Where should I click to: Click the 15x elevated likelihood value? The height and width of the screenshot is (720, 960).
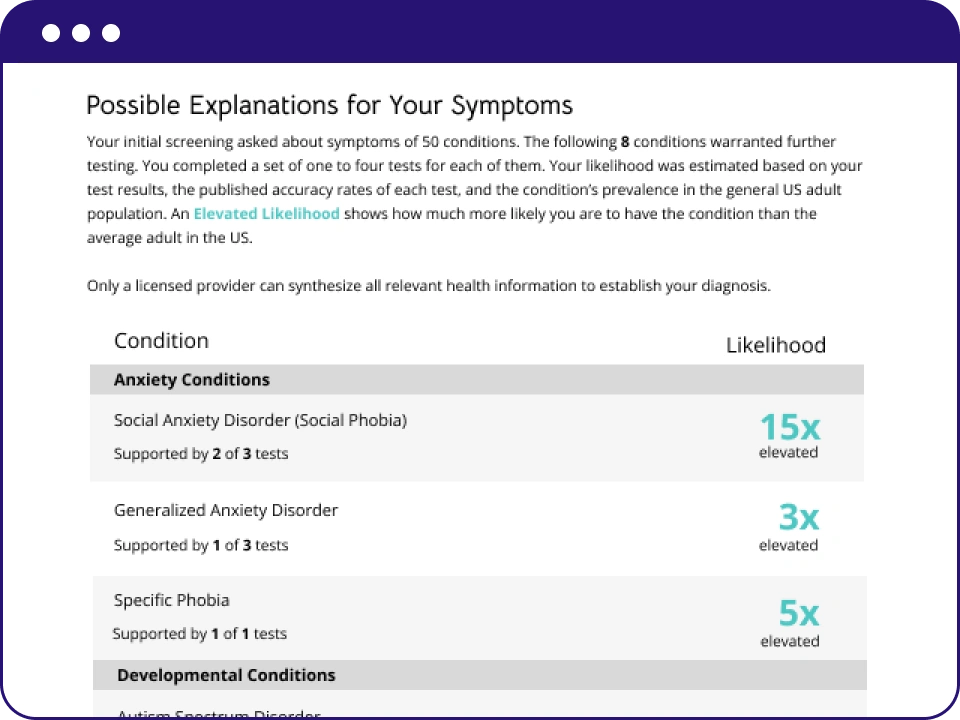pyautogui.click(x=789, y=428)
